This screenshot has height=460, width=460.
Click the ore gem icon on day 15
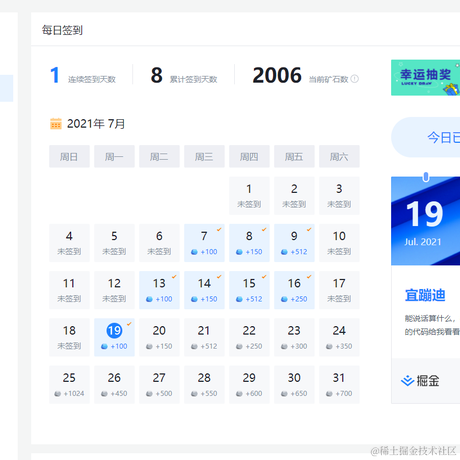[239, 299]
